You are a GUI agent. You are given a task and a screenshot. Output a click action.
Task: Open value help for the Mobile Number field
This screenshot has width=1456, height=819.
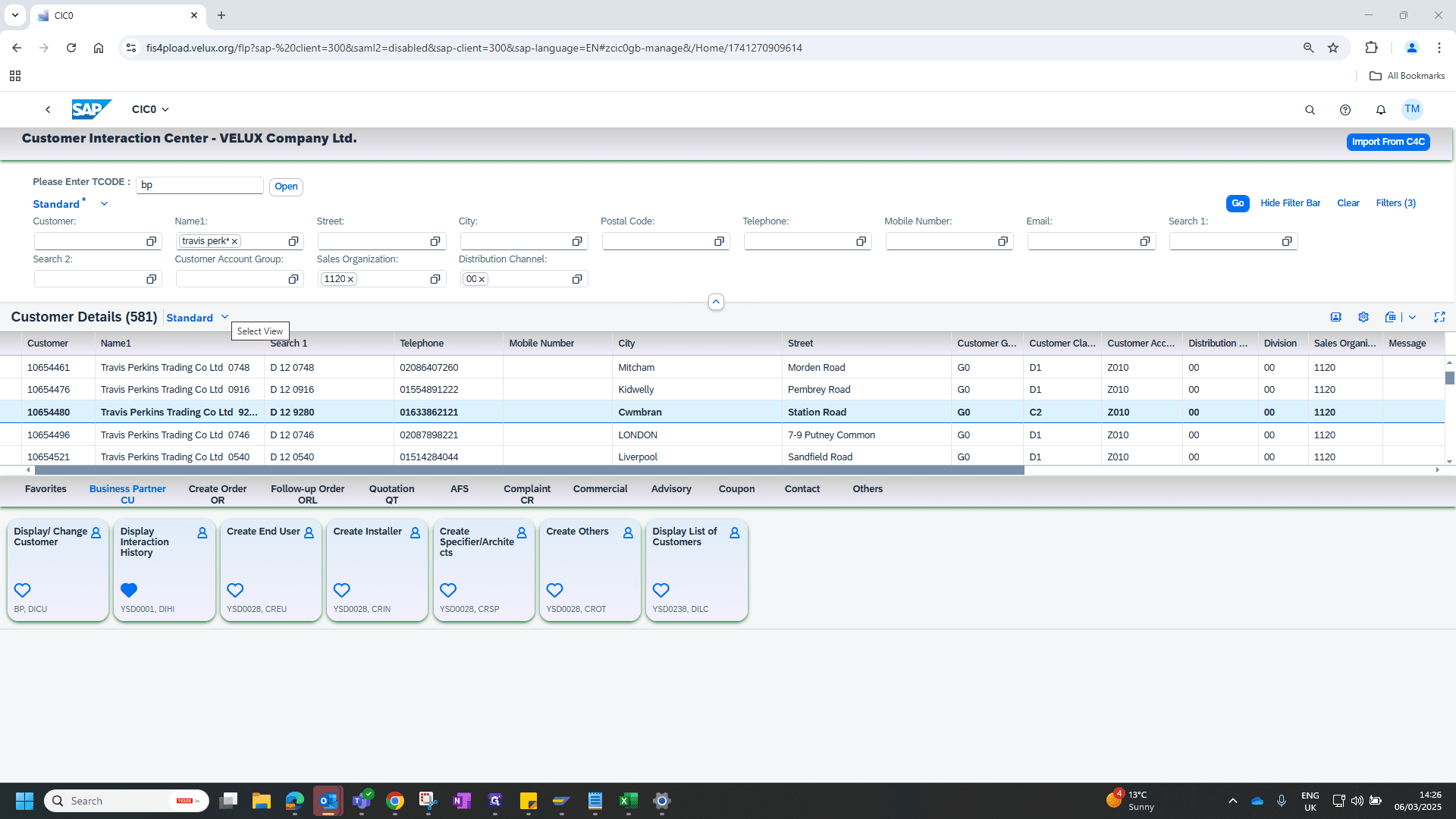pos(1003,241)
